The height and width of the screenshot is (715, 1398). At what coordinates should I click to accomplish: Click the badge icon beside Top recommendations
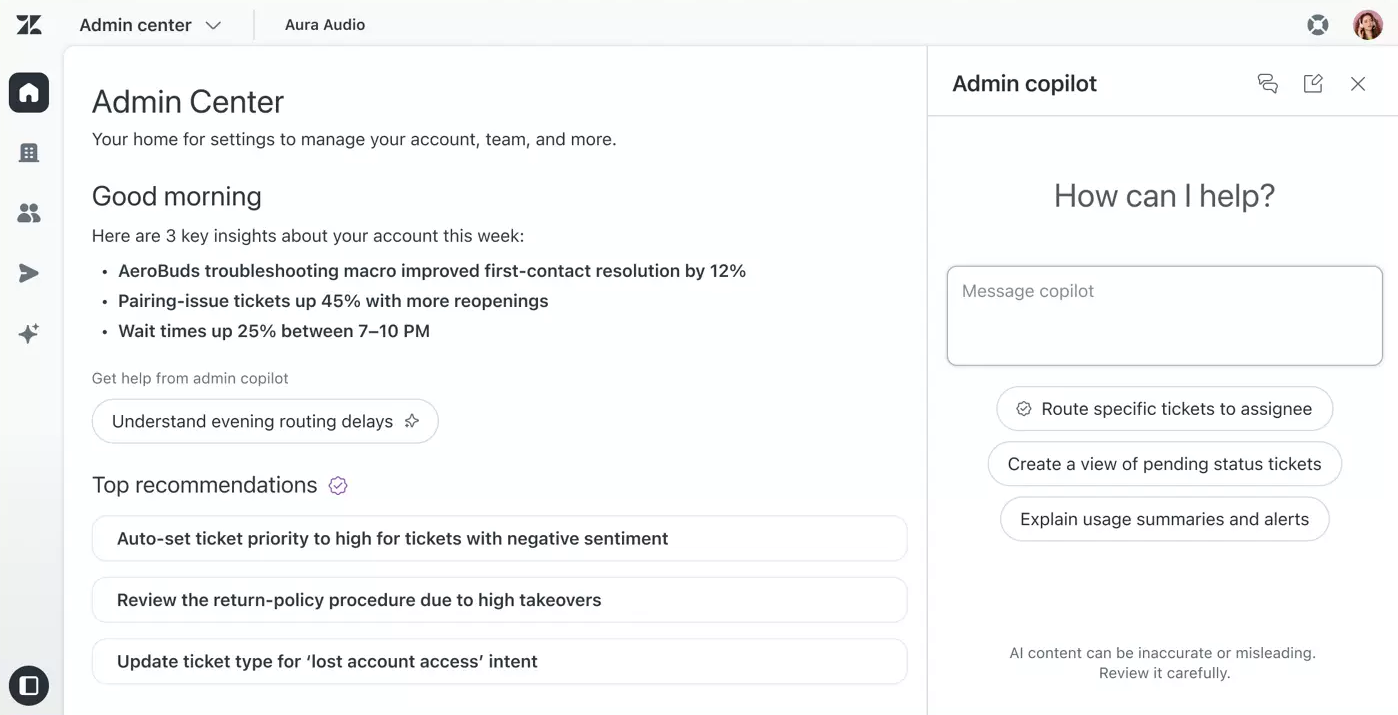click(337, 485)
